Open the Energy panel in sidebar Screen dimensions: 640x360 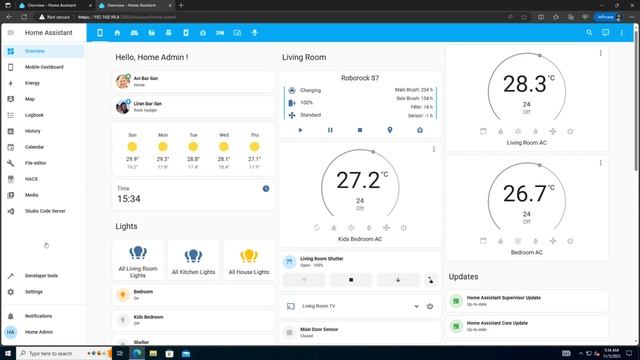click(x=44, y=83)
